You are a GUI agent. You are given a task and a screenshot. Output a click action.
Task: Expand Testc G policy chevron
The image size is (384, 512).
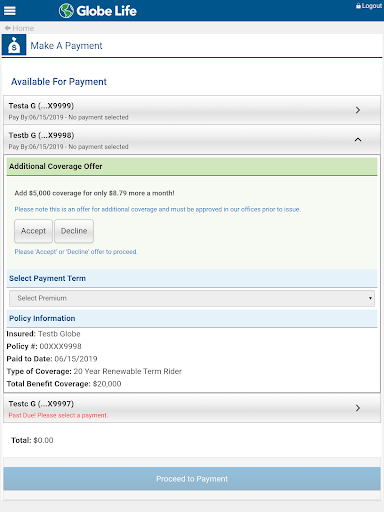click(358, 408)
